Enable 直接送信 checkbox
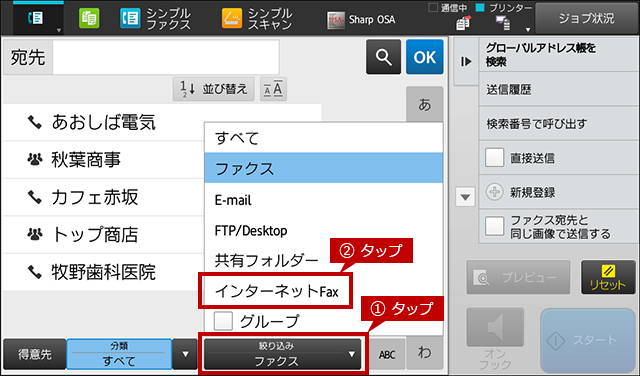This screenshot has width=640, height=376. tap(494, 158)
